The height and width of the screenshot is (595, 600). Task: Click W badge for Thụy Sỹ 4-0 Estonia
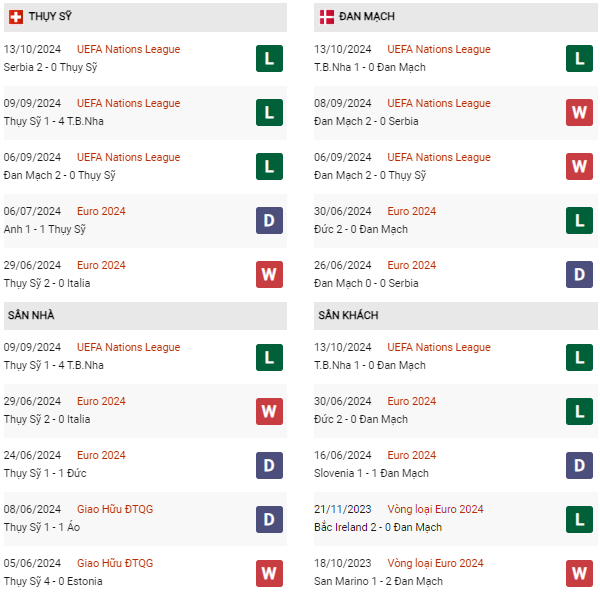click(x=269, y=573)
